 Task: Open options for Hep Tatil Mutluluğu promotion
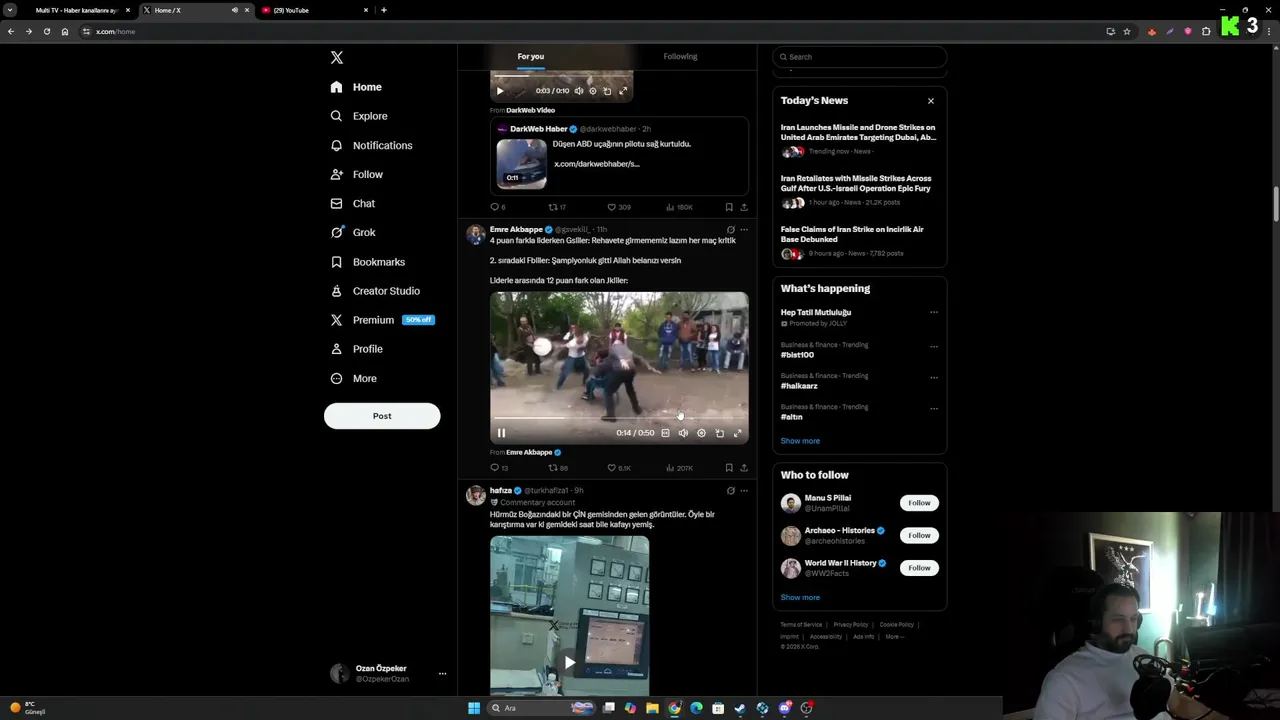(x=934, y=312)
